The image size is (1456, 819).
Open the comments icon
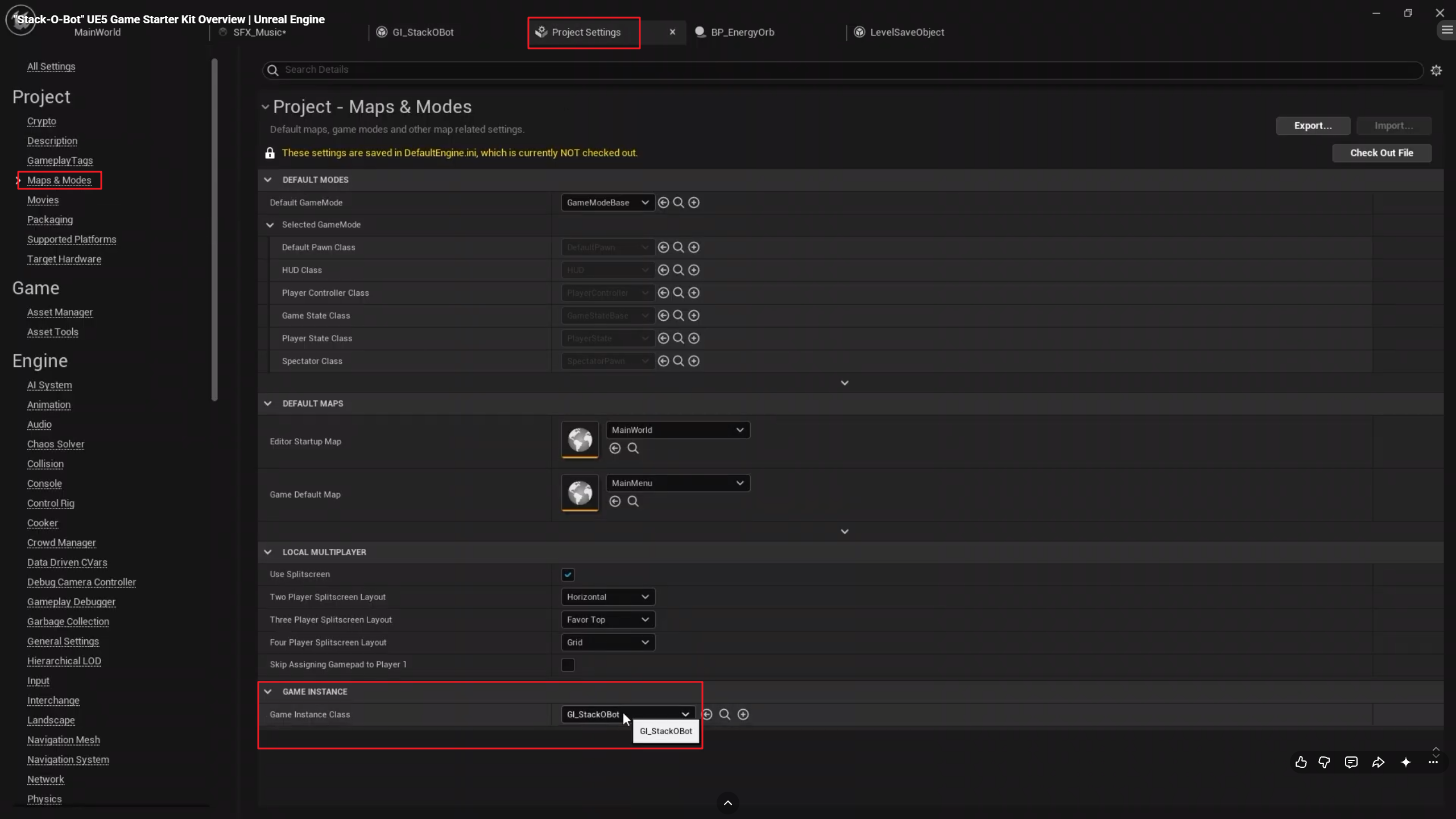1351,762
